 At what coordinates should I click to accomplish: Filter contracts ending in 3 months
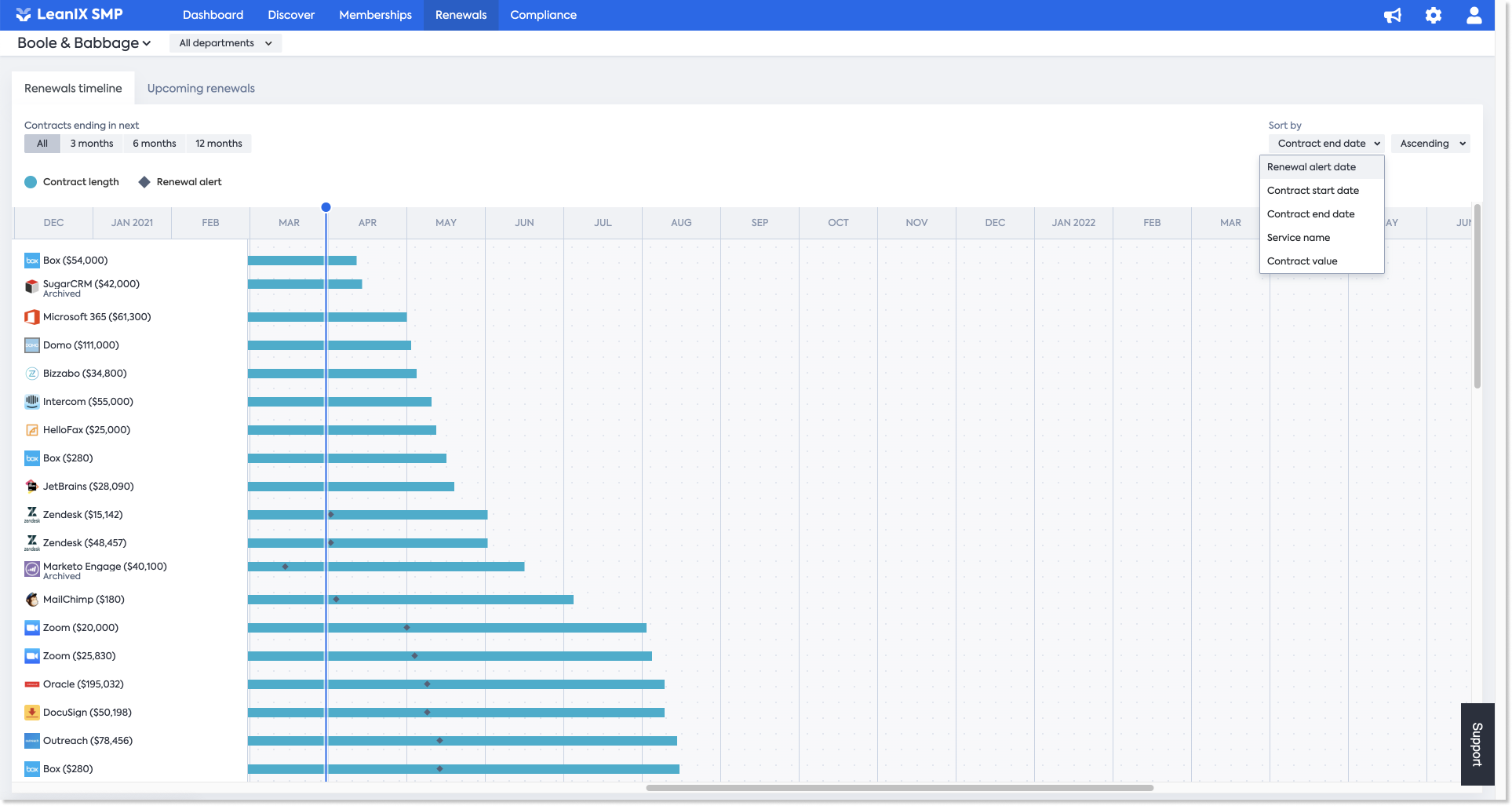92,144
